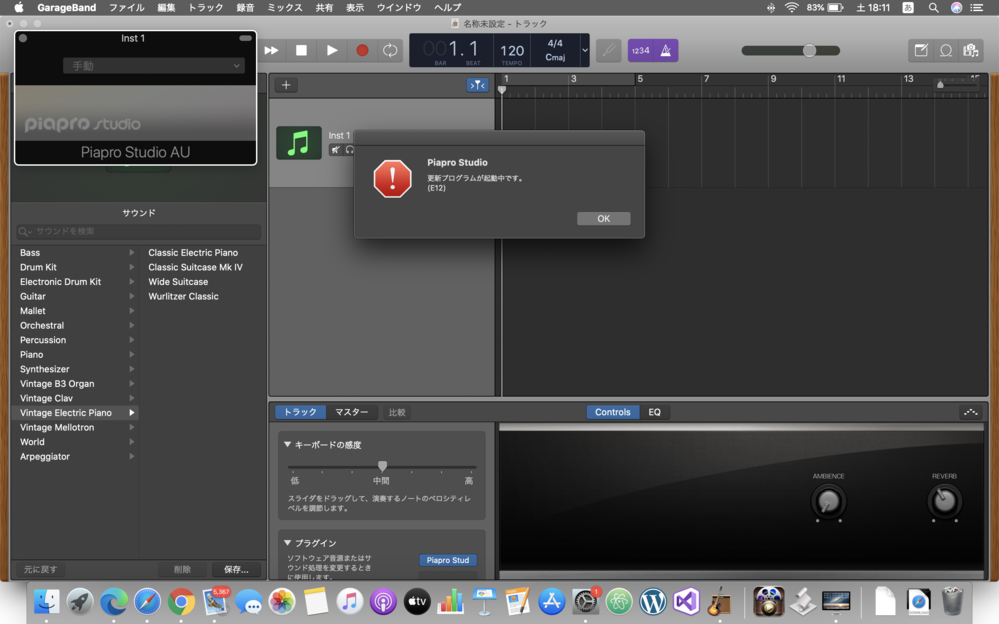Adjust the keyboard sensitivity slider
Viewport: 999px width, 624px height.
382,467
